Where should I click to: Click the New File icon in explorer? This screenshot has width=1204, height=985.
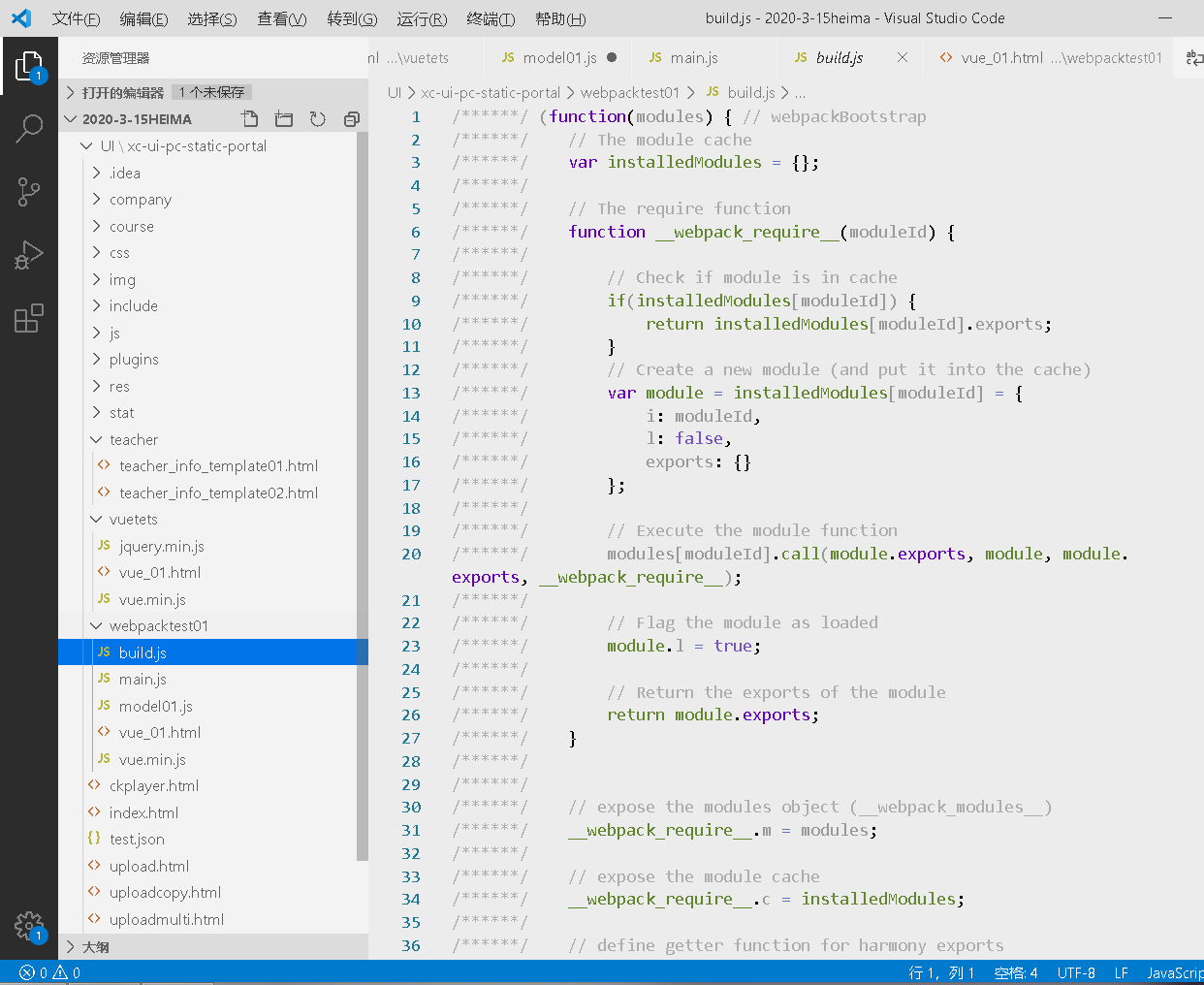(x=250, y=119)
